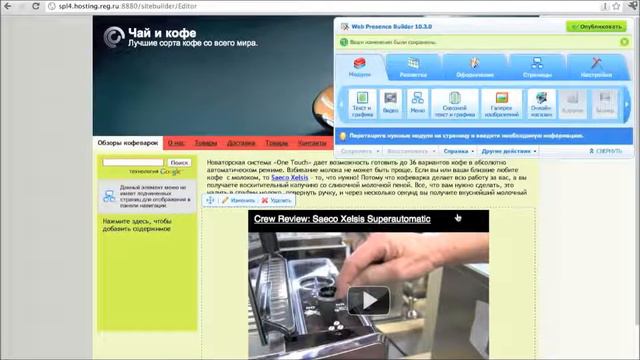Bookmark the page with the star icon
640x360 pixels.
616,6
